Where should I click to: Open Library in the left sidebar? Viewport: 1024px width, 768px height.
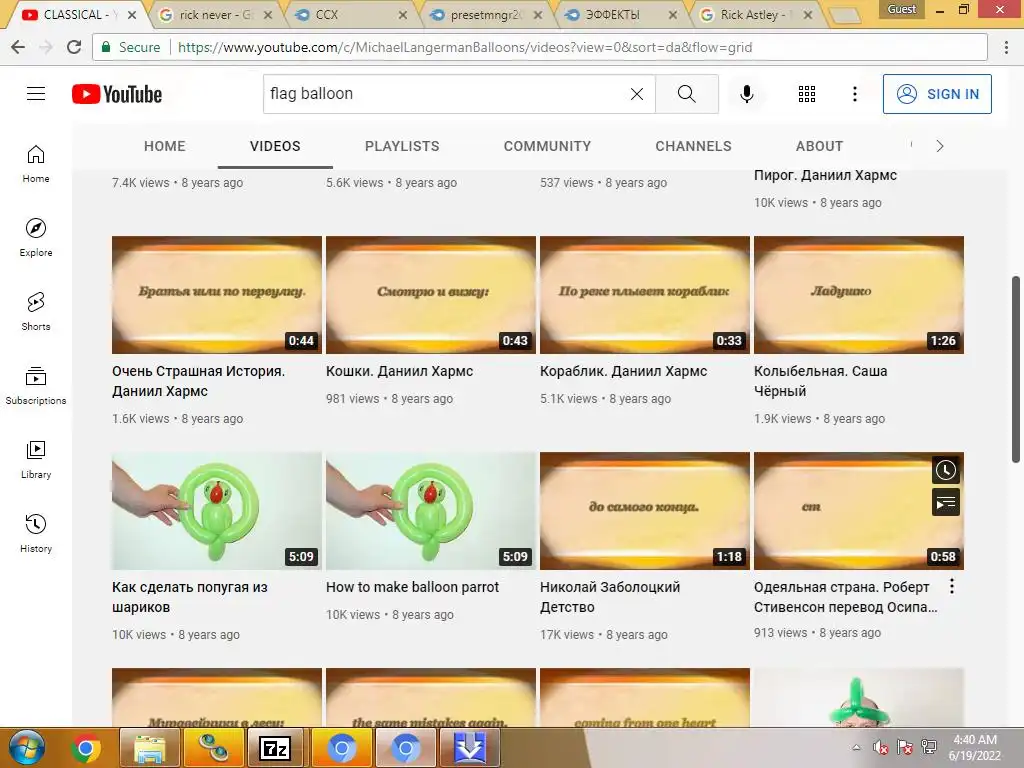point(36,460)
